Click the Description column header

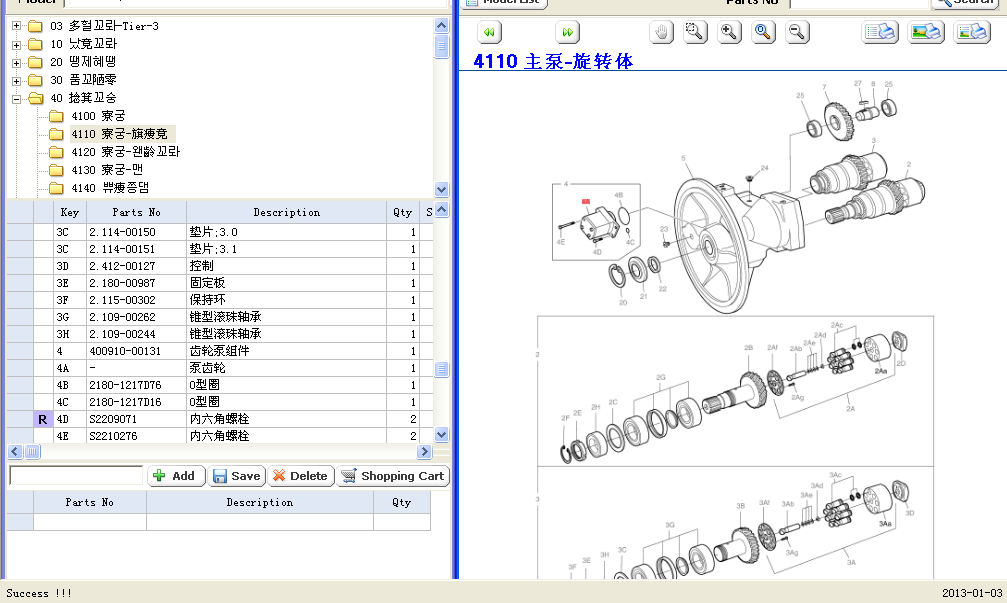coord(286,213)
